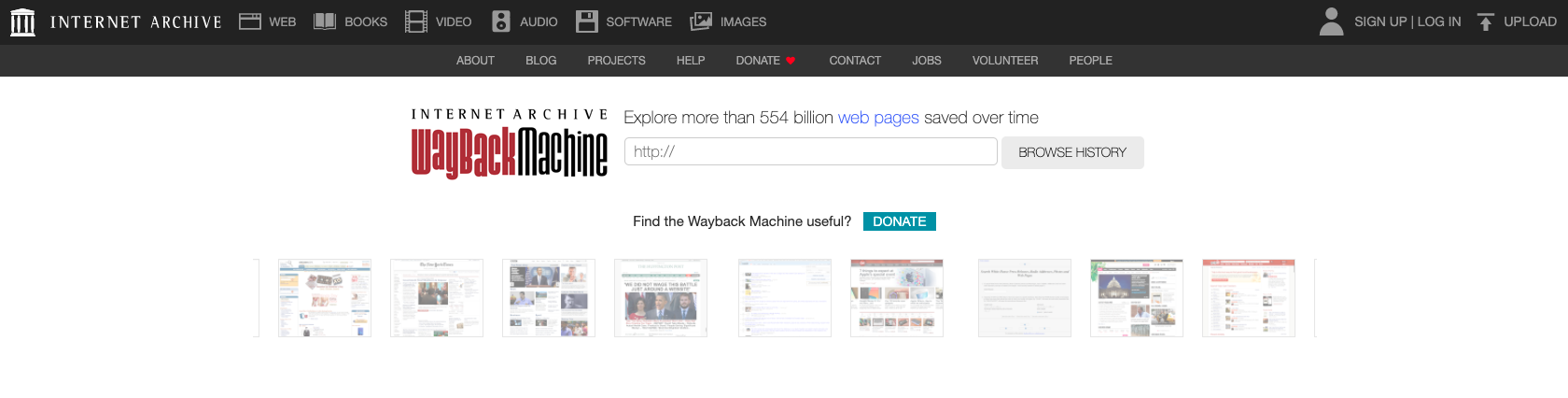Select the Images label in top navigation
The height and width of the screenshot is (398, 1568).
click(744, 21)
